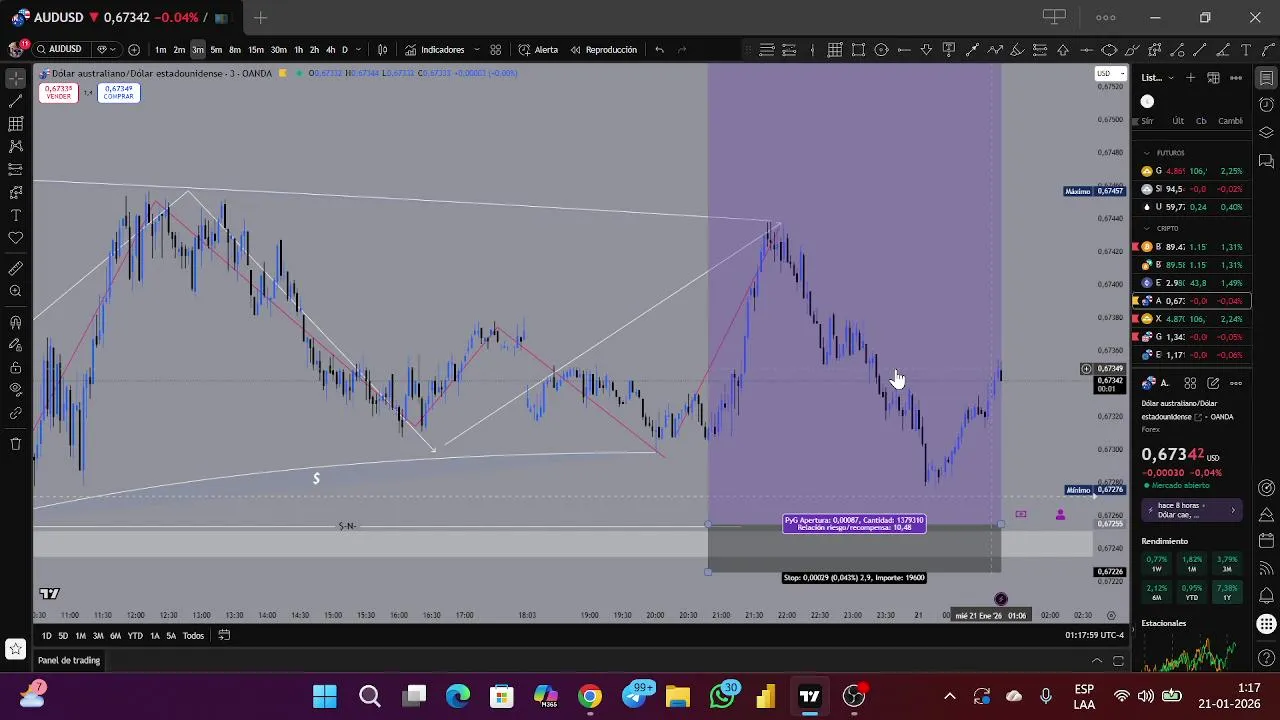Viewport: 1280px width, 720px height.
Task: Collapse the CRIPTO watchlist section
Action: [1148, 228]
